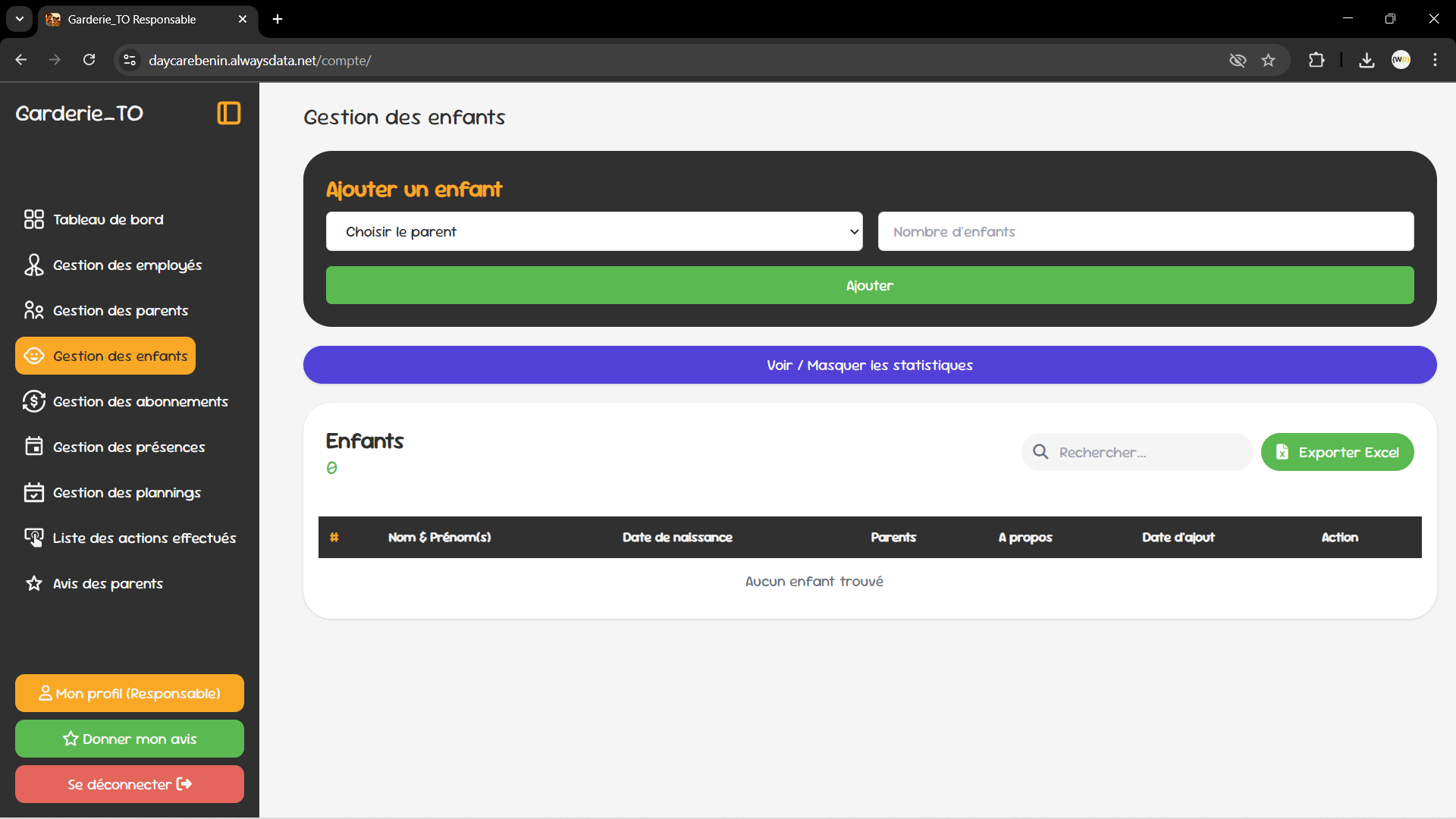The image size is (1456, 819).
Task: Click Gestion des employés person icon
Action: pos(33,265)
